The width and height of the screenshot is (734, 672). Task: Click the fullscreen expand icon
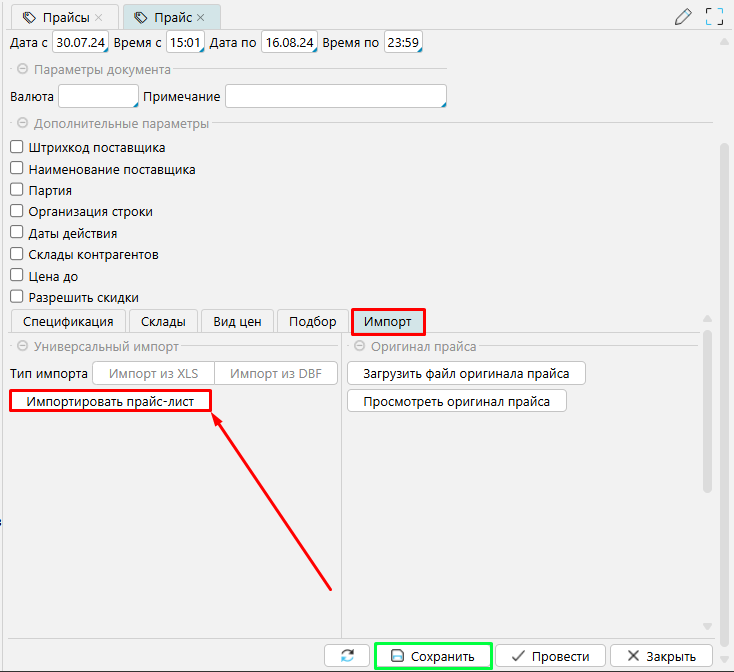click(x=714, y=16)
